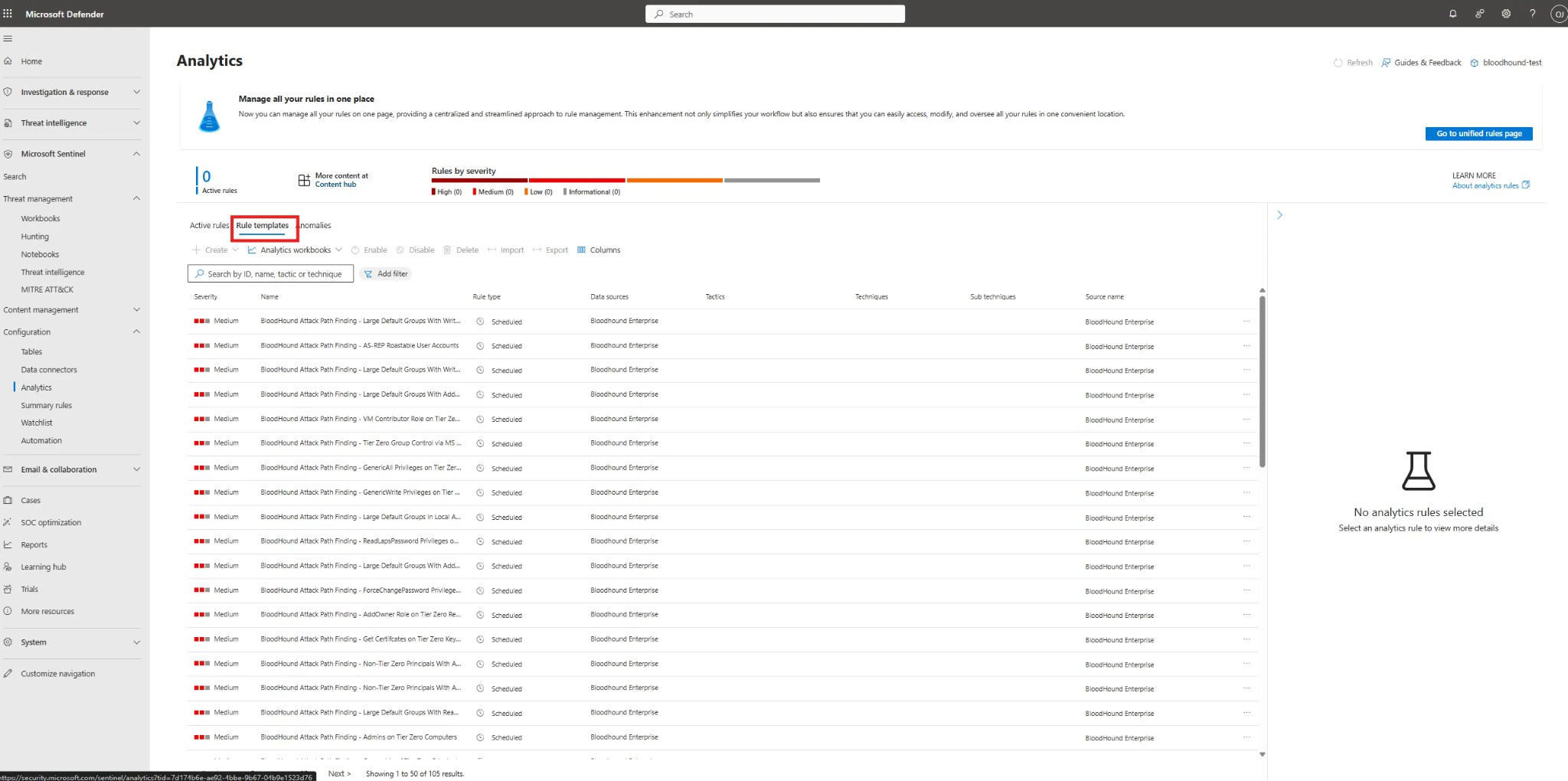Click the Refresh icon above the rules

click(x=1338, y=62)
